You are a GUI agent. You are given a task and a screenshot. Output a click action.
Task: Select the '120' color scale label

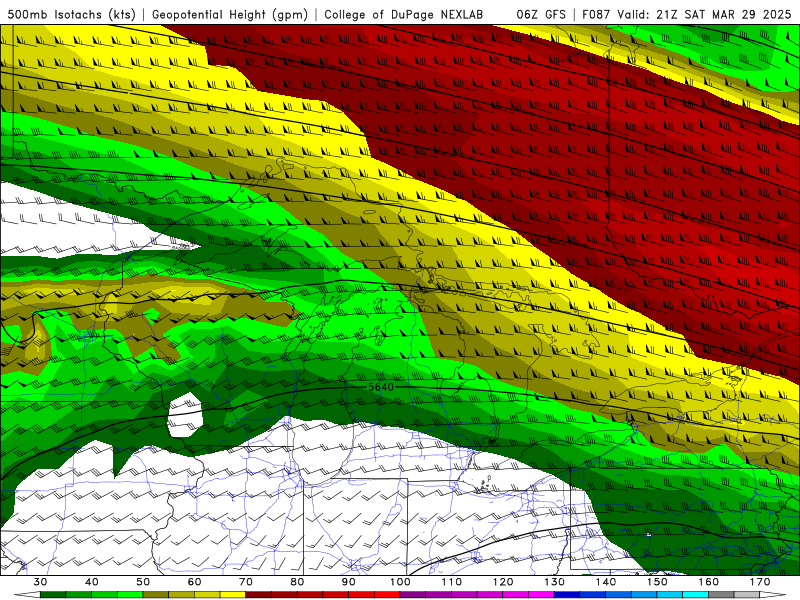pyautogui.click(x=503, y=582)
